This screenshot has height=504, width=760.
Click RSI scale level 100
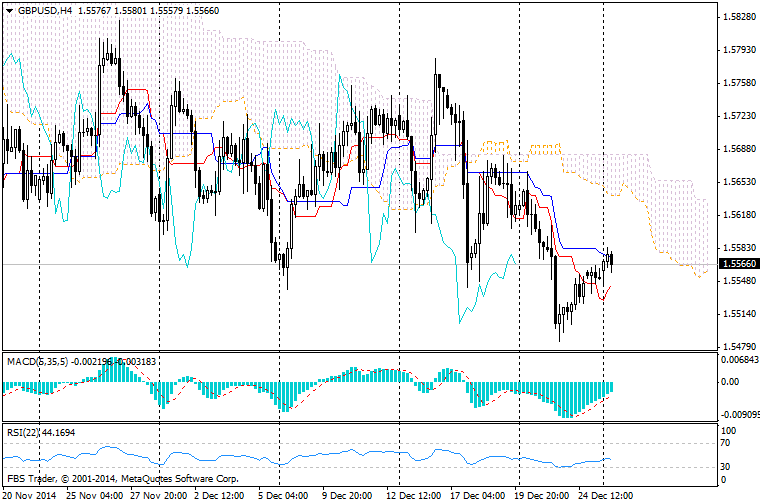click(728, 431)
